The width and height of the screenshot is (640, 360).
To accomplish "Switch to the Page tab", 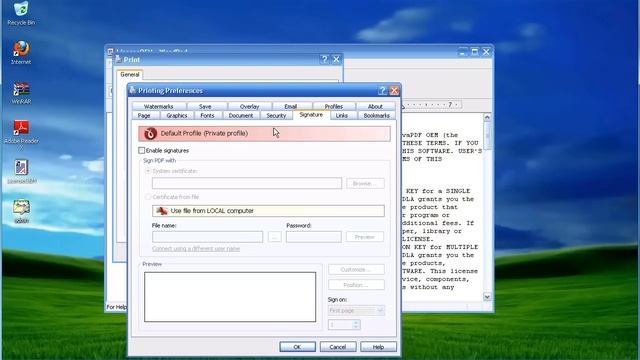I will pyautogui.click(x=144, y=116).
